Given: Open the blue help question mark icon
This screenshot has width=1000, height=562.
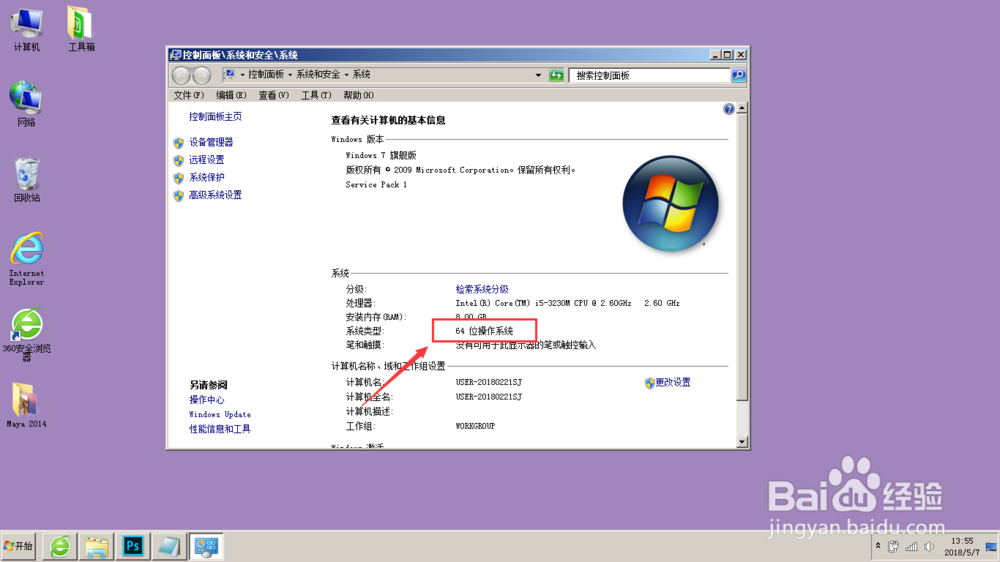Looking at the screenshot, I should [728, 109].
